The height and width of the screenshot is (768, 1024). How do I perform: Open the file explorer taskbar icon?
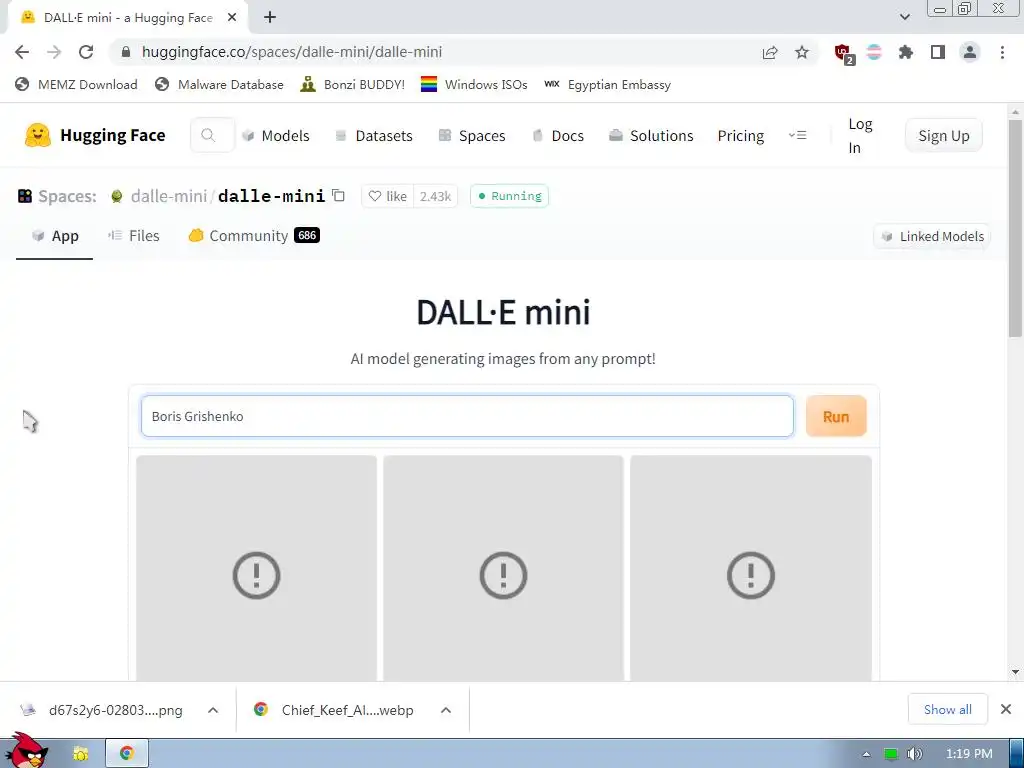pos(81,754)
